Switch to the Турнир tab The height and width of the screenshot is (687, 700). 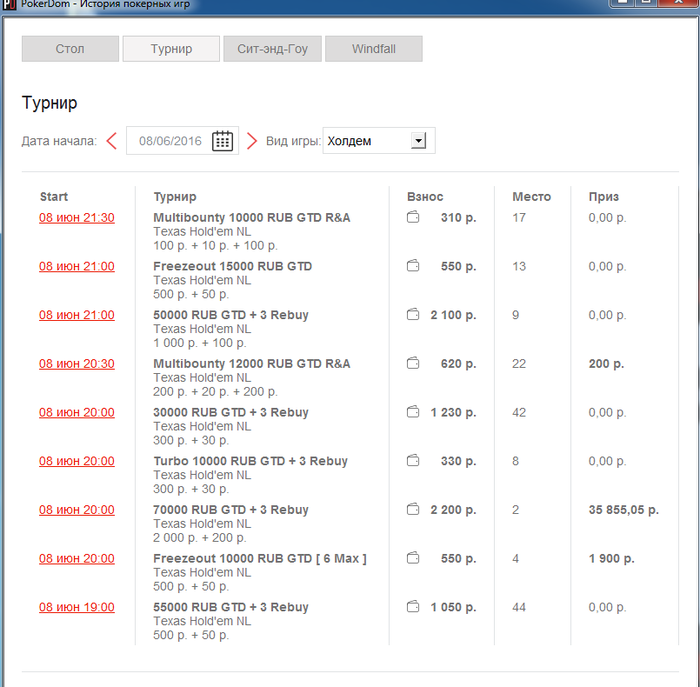pyautogui.click(x=171, y=49)
